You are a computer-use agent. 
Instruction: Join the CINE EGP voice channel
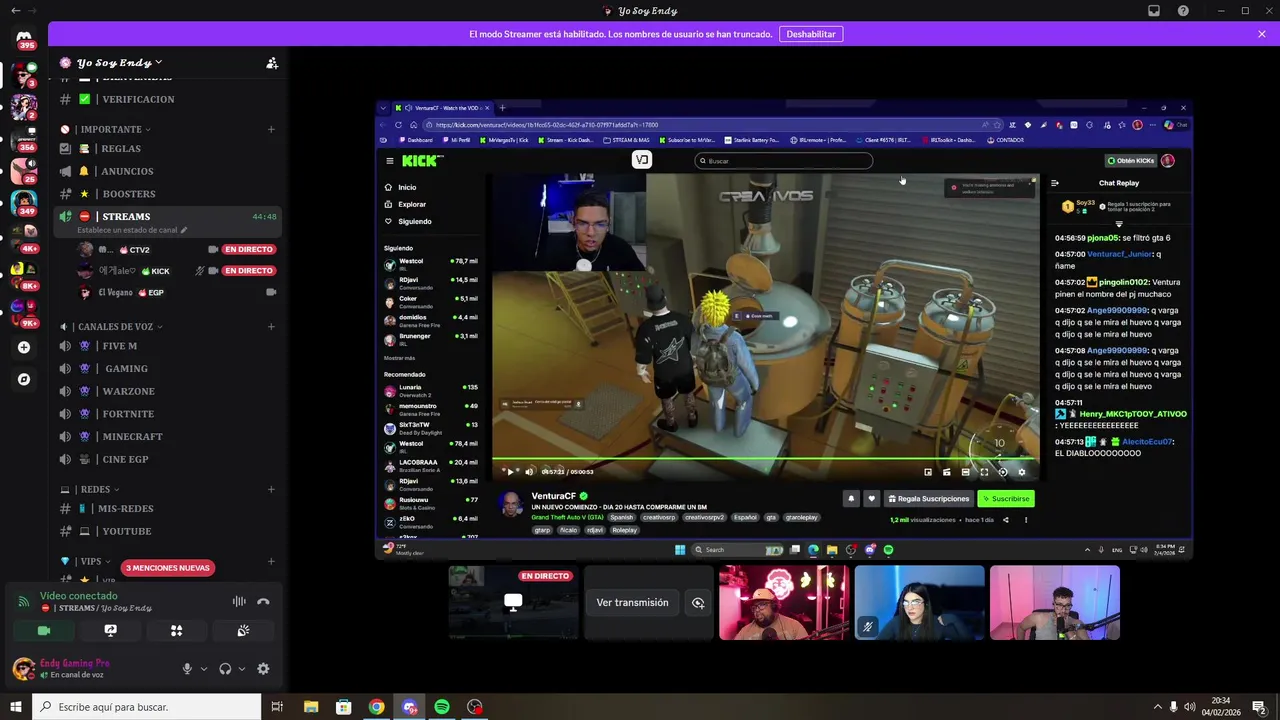tap(167, 460)
